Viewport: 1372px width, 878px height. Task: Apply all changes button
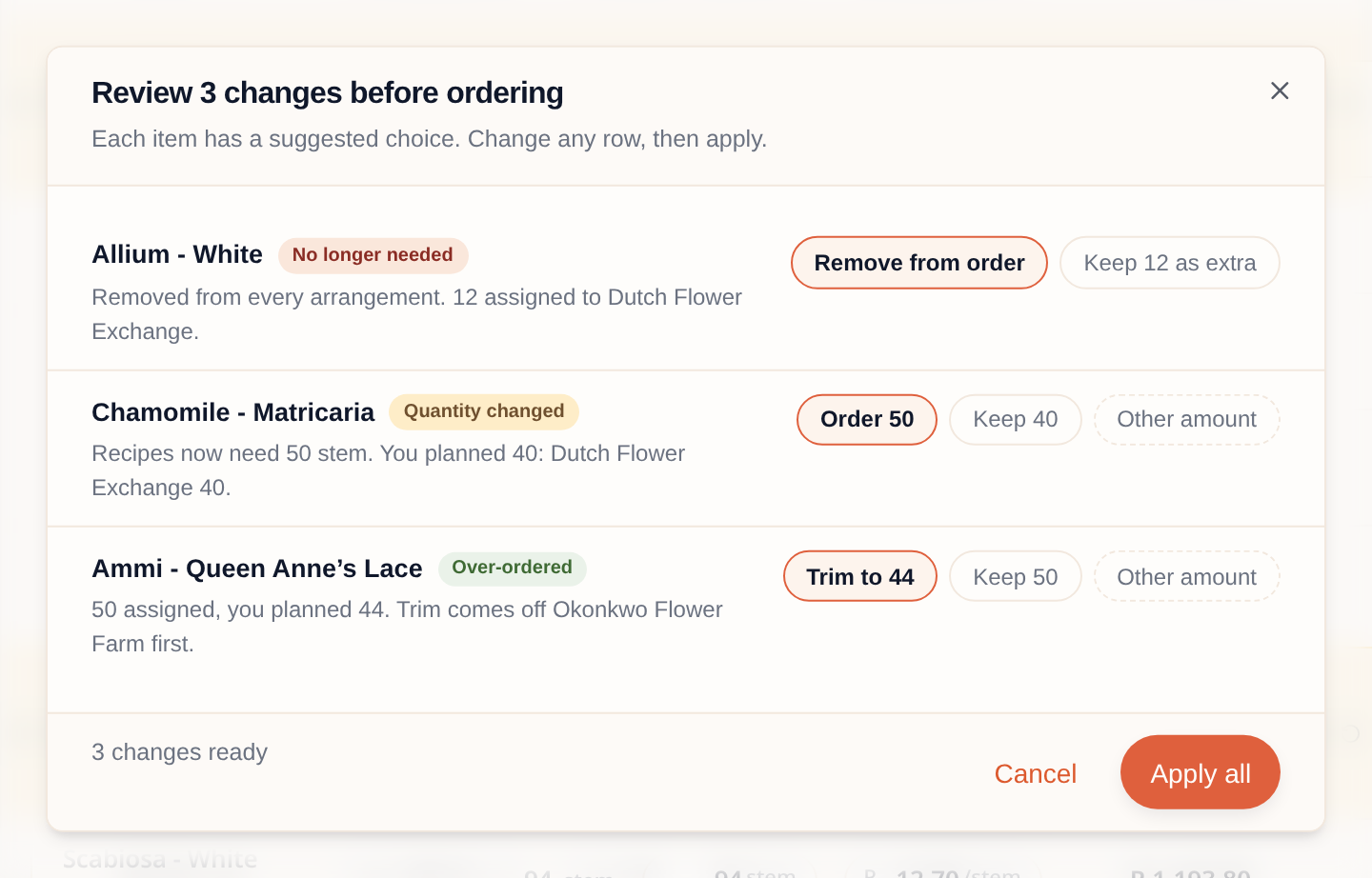point(1200,772)
